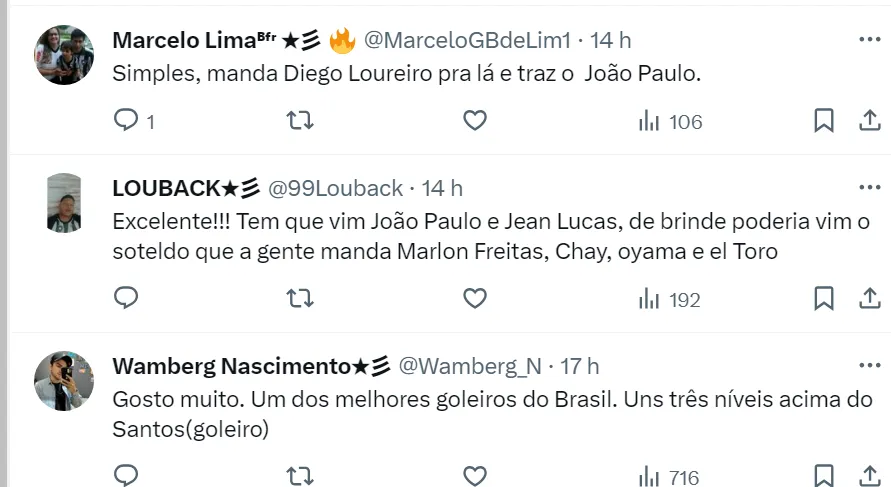Reply to Marcelo Lima's tweet
Viewport: 891px width, 487px height.
click(x=127, y=121)
